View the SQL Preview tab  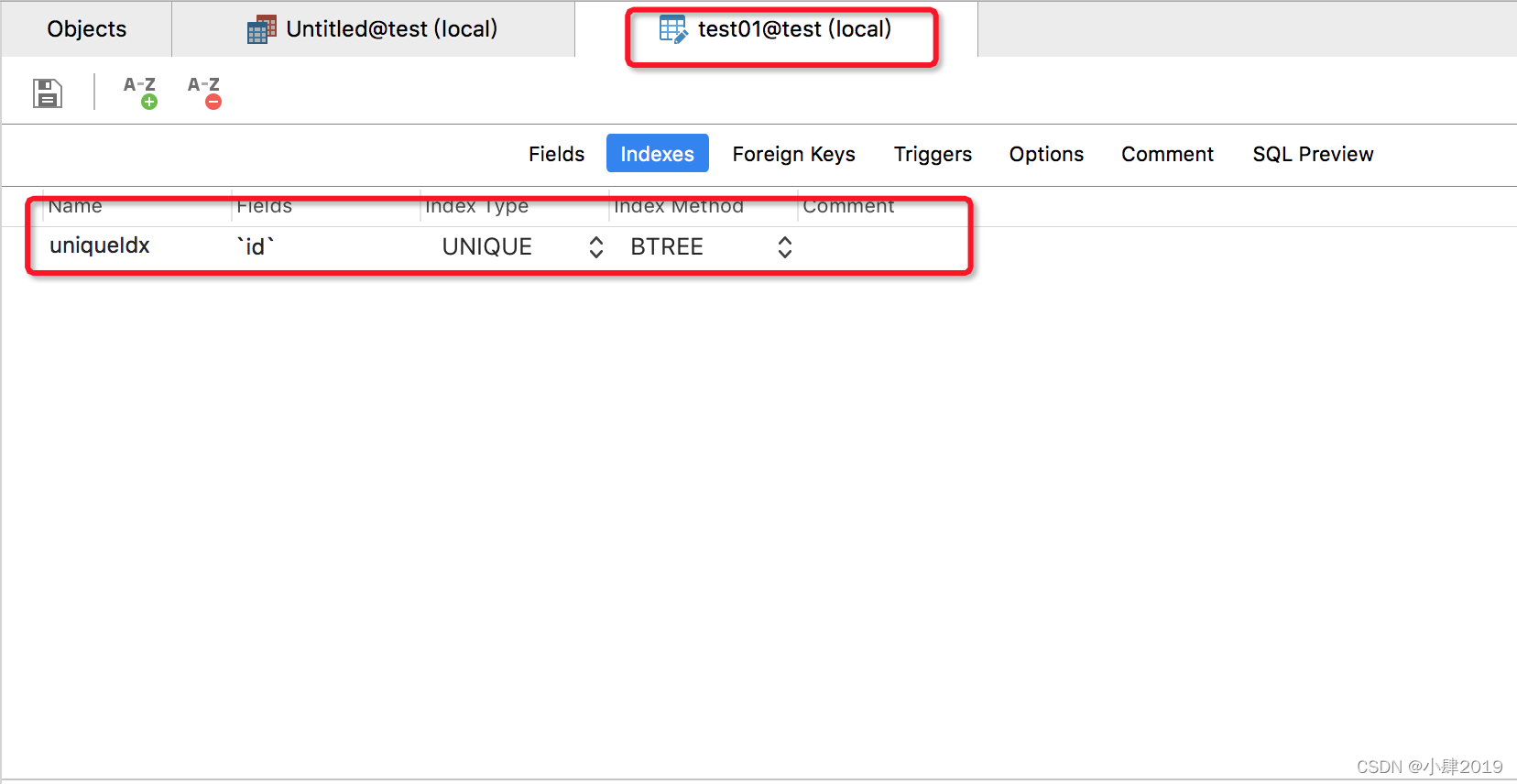pyautogui.click(x=1313, y=154)
